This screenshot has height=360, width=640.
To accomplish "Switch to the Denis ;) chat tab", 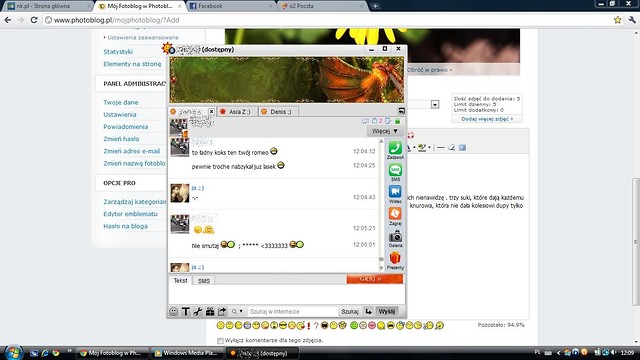I will click(278, 111).
